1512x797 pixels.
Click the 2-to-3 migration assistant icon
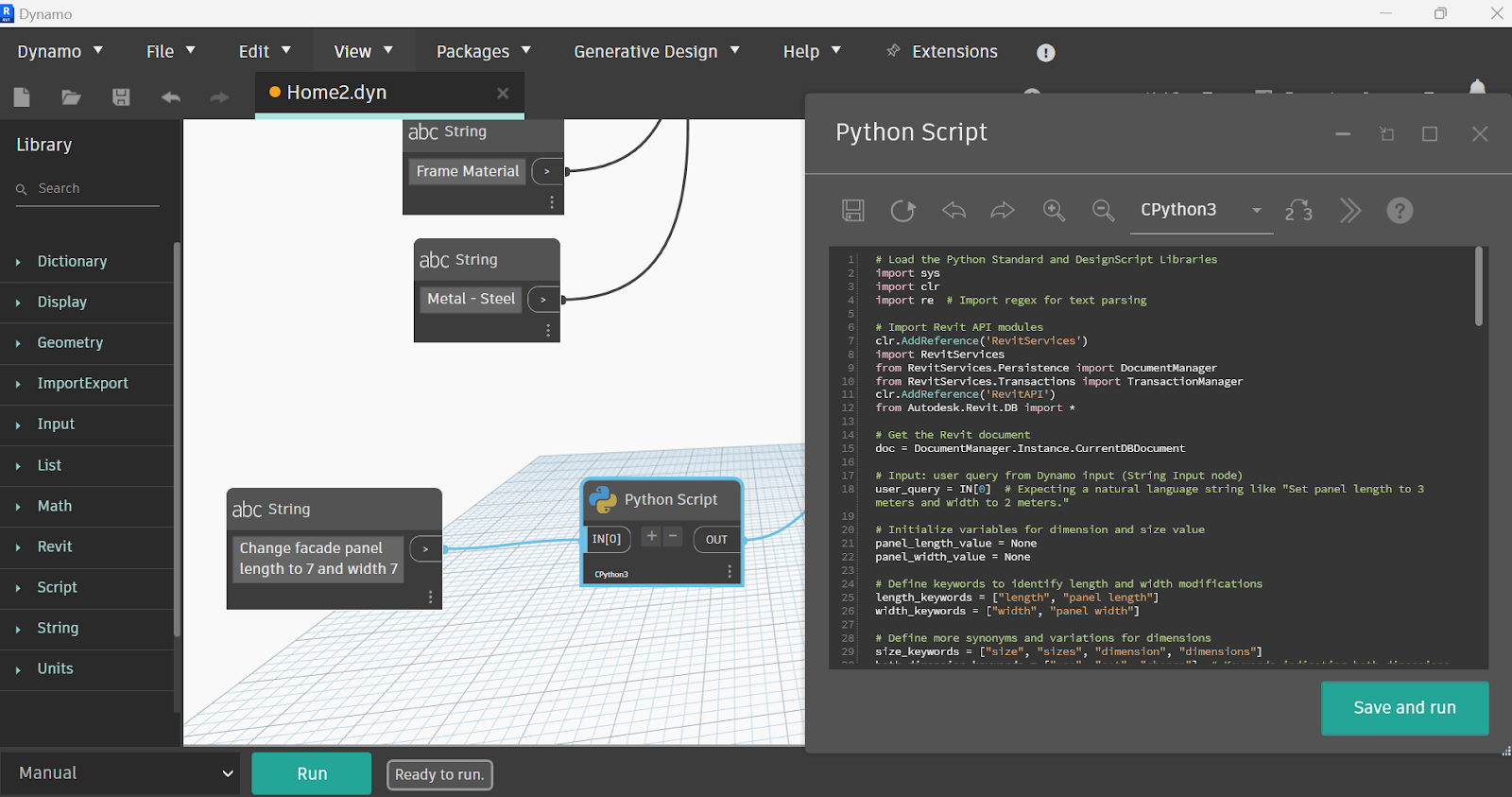point(1298,210)
